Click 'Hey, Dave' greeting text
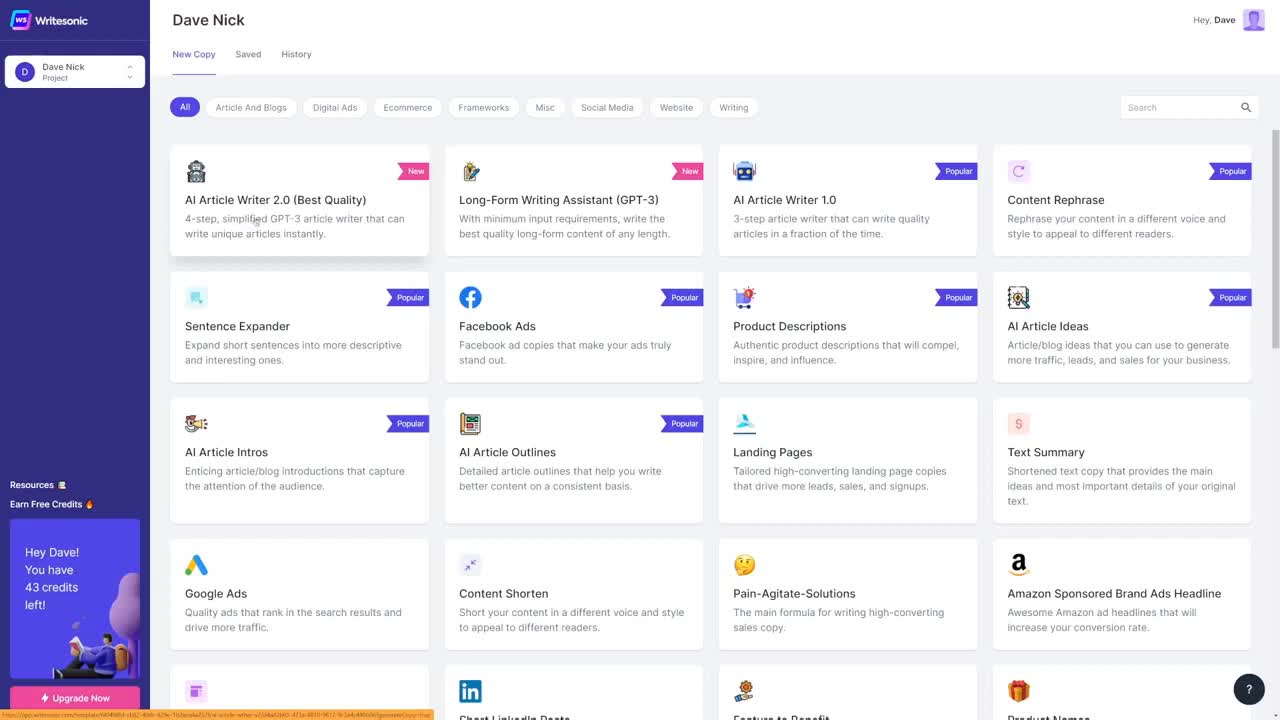Viewport: 1280px width, 720px height. pos(1214,20)
